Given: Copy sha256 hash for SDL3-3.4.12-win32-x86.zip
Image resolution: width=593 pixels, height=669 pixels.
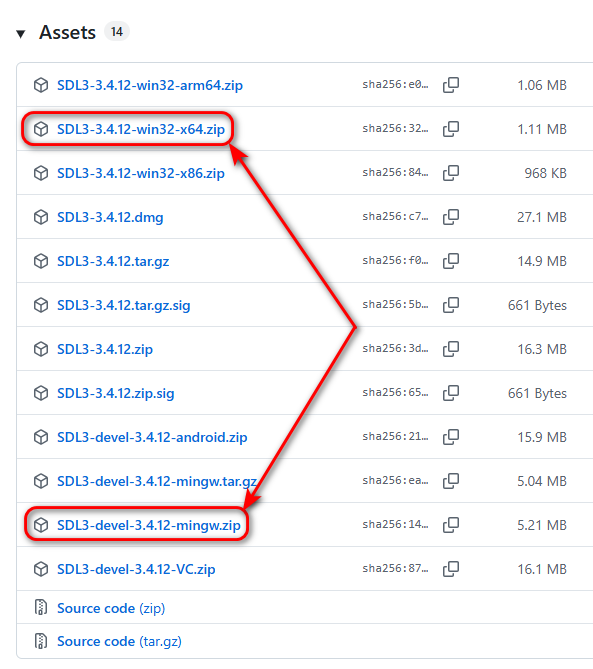Looking at the screenshot, I should pyautogui.click(x=451, y=173).
